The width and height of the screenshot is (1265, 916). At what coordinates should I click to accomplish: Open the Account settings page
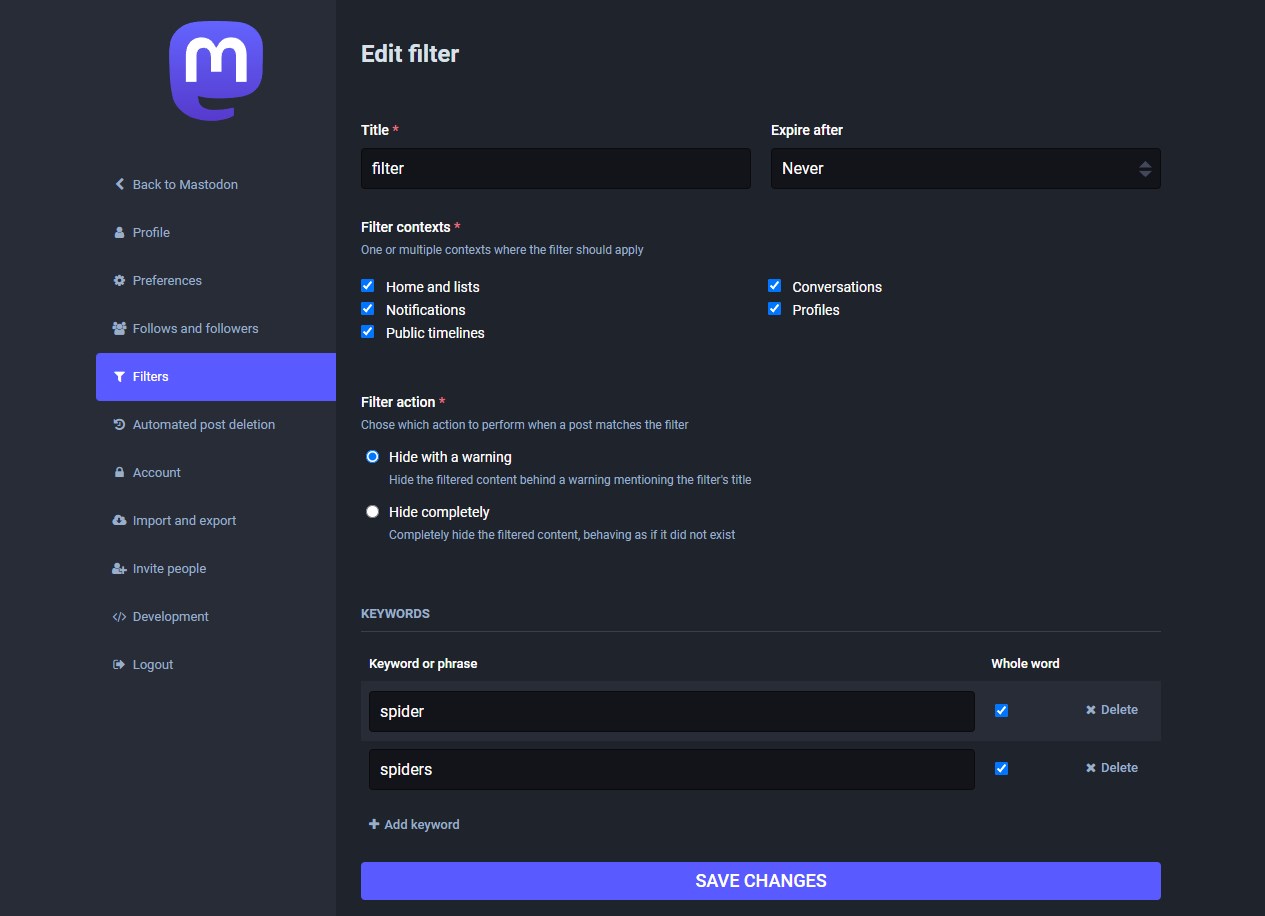pyautogui.click(x=216, y=472)
